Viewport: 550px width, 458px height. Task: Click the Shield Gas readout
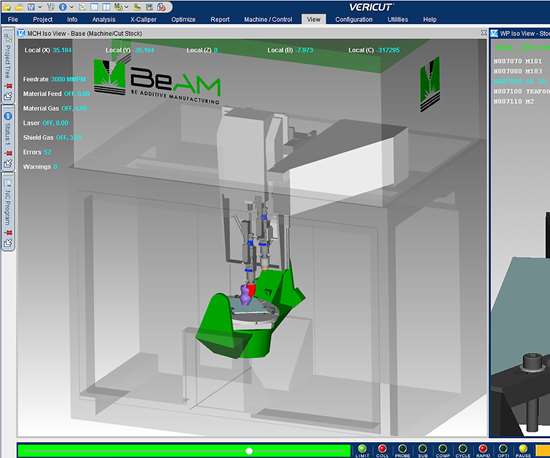(x=52, y=137)
